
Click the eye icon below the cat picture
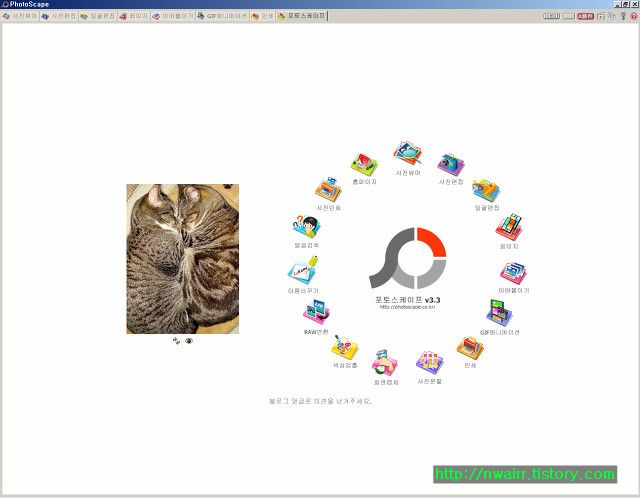[x=189, y=341]
